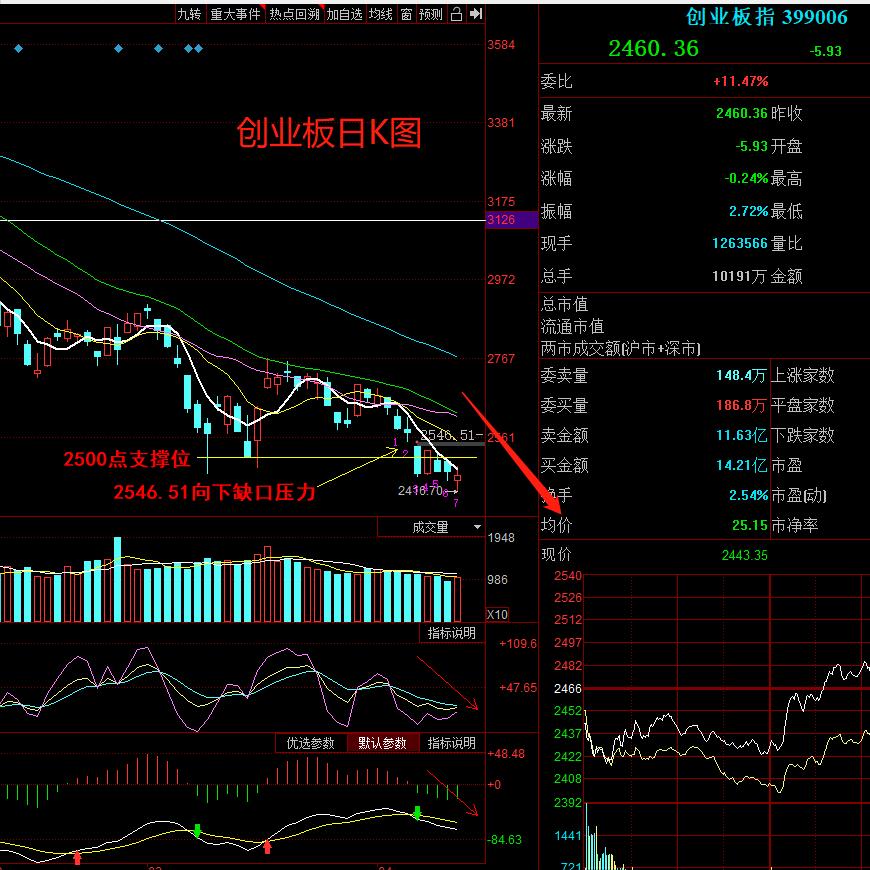Viewport: 870px width, 870px height.
Task: Open the 重大事件 menu
Action: 235,14
